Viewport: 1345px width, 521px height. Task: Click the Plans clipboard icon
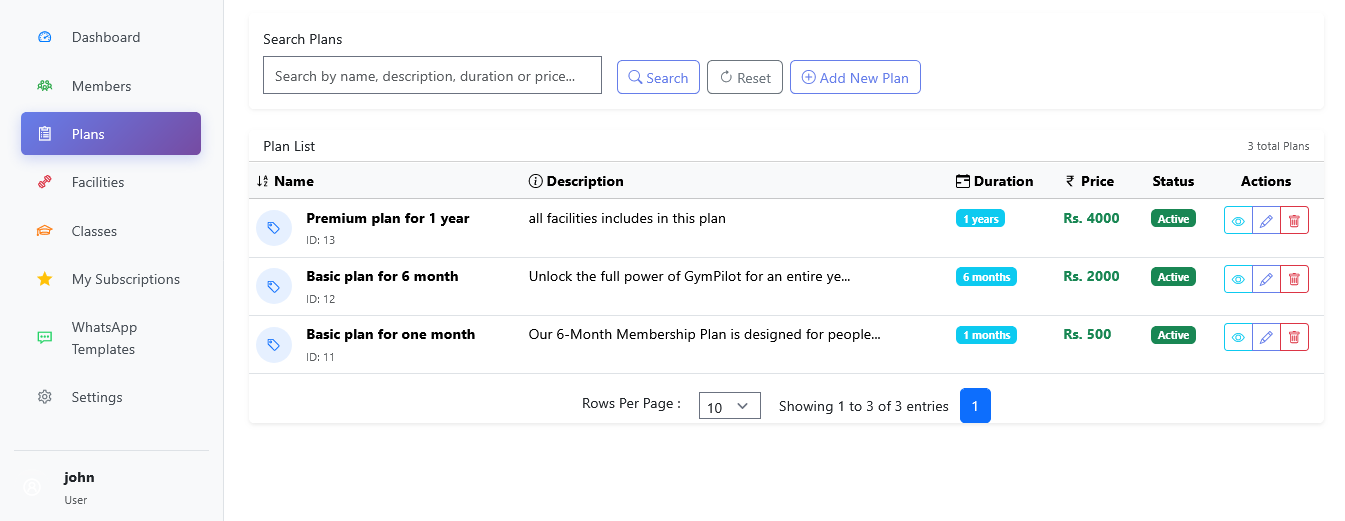click(44, 134)
